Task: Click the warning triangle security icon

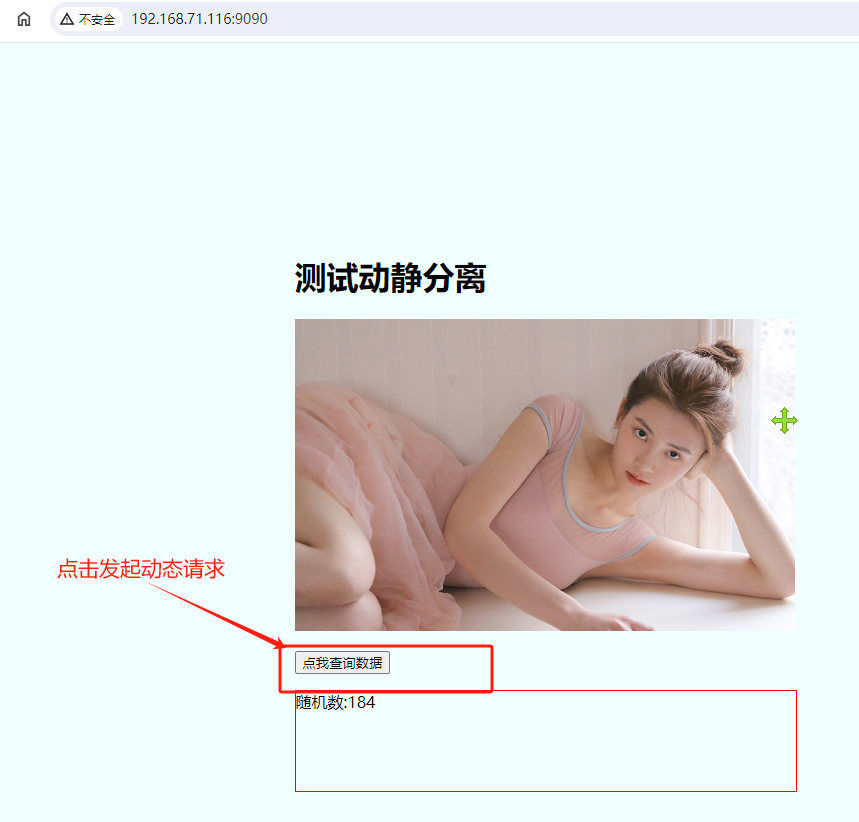Action: click(x=67, y=19)
